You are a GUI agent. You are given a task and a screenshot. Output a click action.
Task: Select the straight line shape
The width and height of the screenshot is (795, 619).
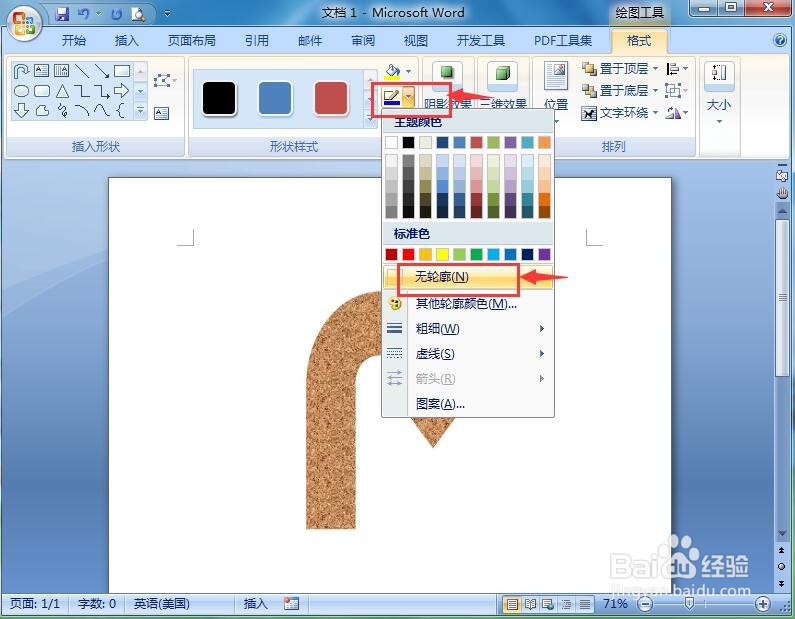click(81, 71)
